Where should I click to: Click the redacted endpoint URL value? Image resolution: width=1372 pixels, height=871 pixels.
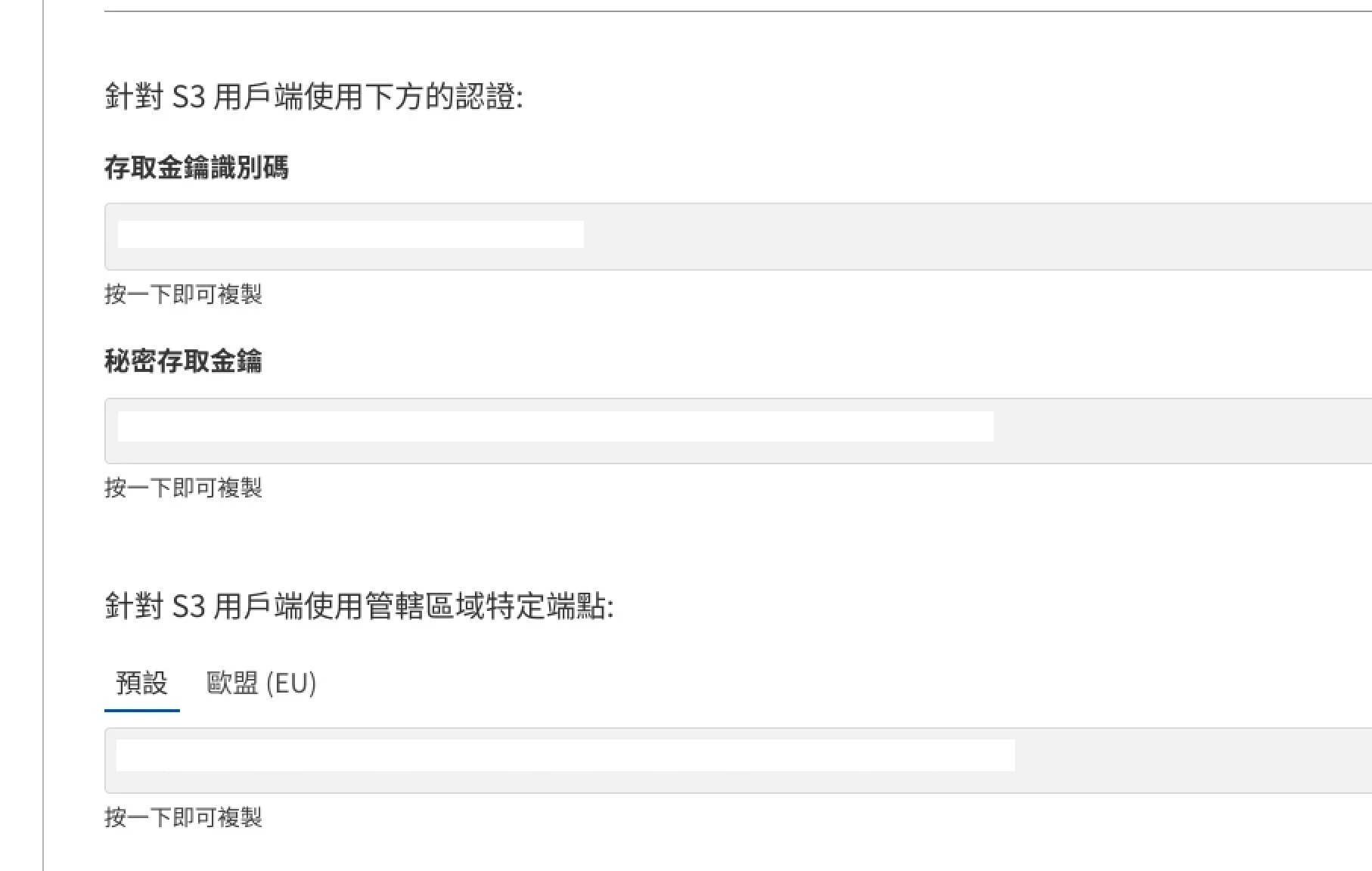(565, 755)
